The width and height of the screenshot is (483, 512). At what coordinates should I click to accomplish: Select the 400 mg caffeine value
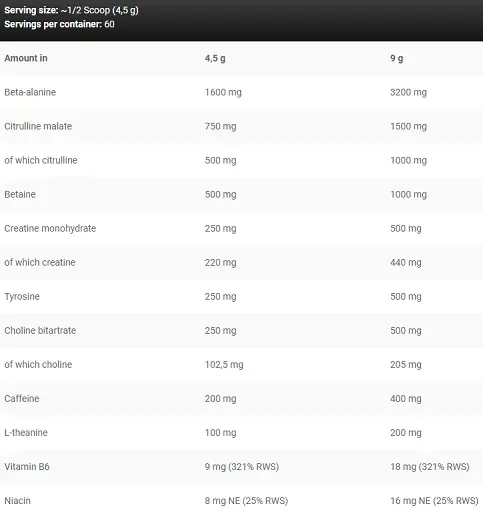406,399
